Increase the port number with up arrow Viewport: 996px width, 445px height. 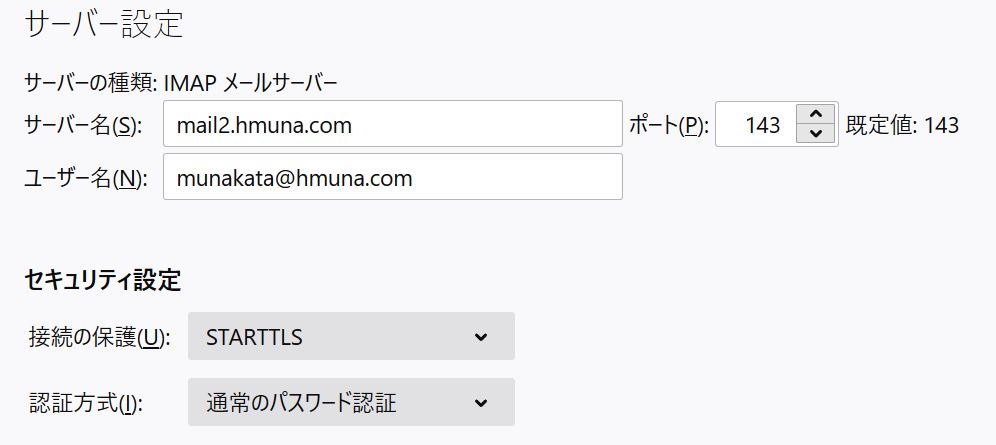[x=816, y=115]
